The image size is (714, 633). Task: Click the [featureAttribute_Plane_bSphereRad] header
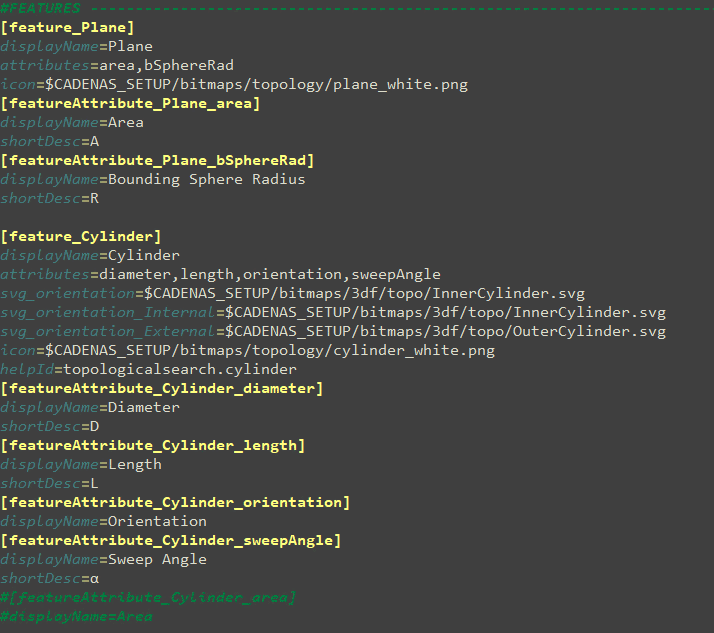click(157, 161)
